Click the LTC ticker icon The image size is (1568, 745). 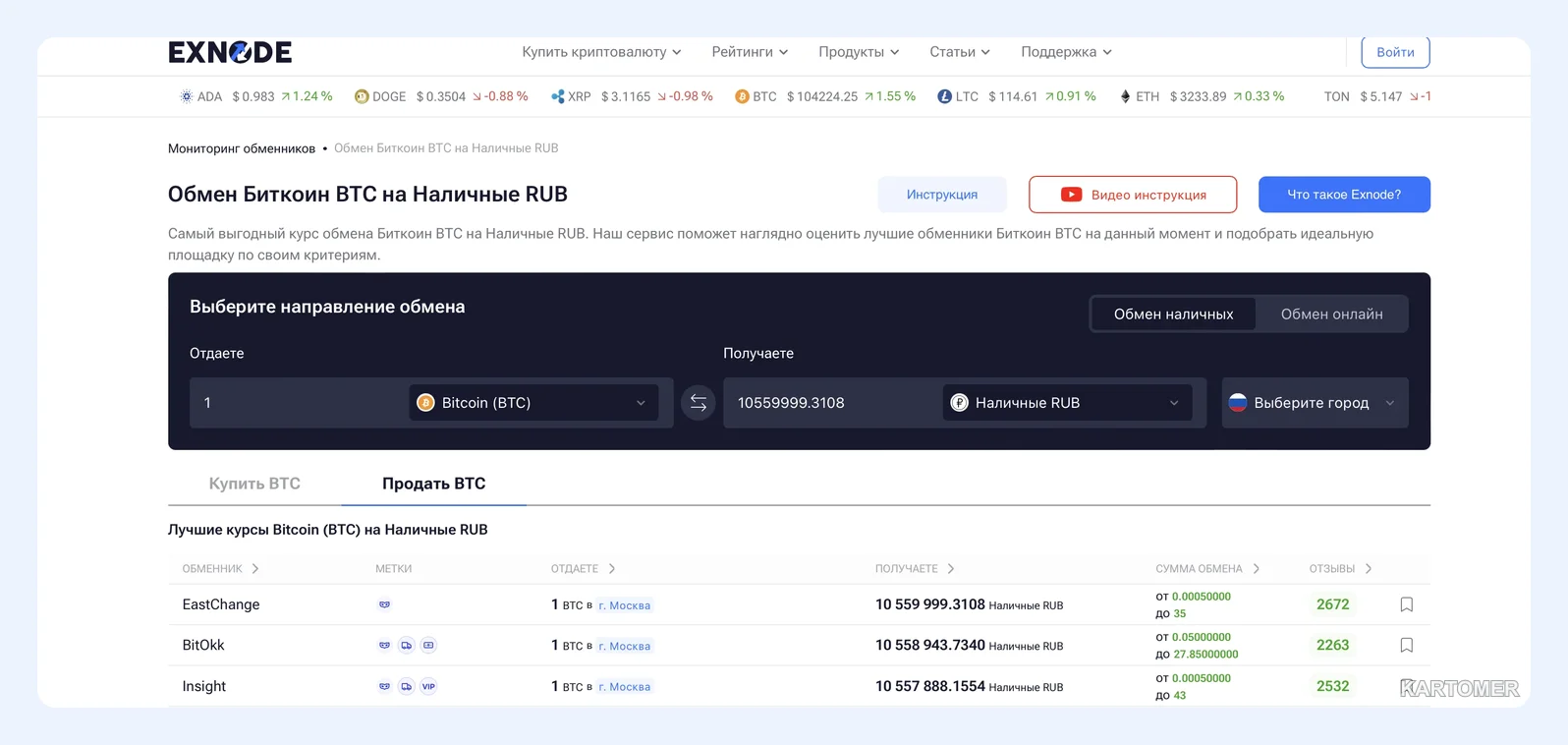944,96
